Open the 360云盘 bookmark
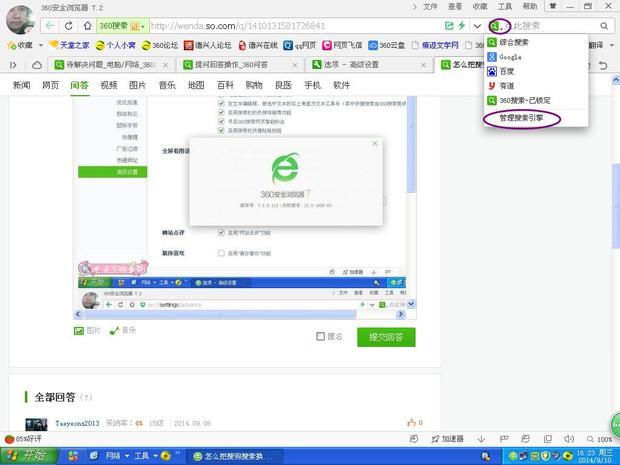 tap(386, 45)
